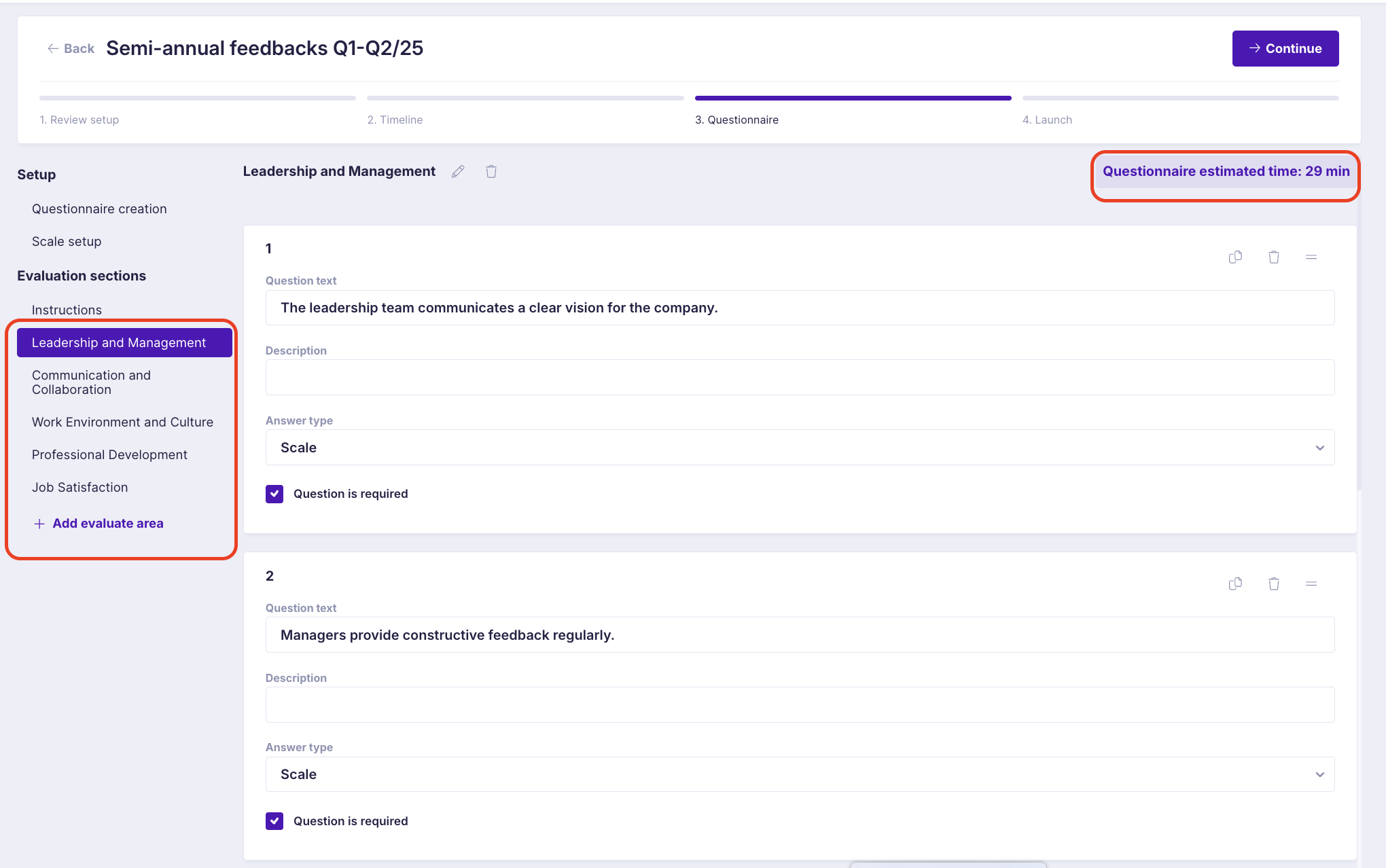The height and width of the screenshot is (868, 1386).
Task: Delete question 1 using its trash icon
Action: (x=1274, y=257)
